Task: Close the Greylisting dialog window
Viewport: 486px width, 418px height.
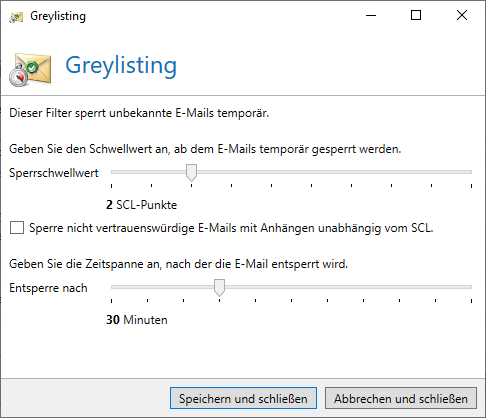Action: [x=462, y=15]
